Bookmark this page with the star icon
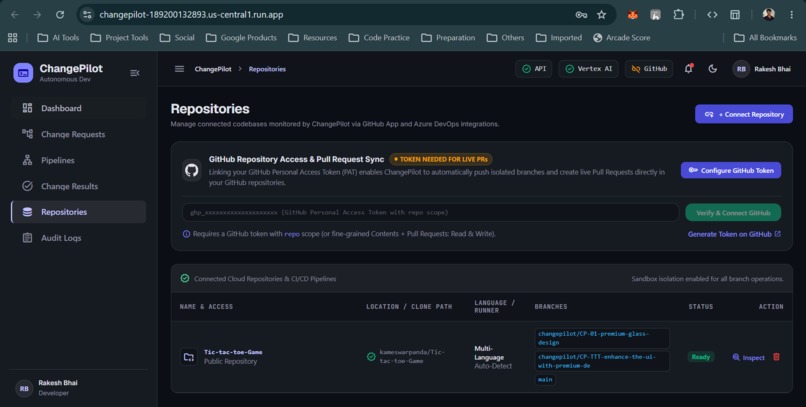 coord(601,15)
